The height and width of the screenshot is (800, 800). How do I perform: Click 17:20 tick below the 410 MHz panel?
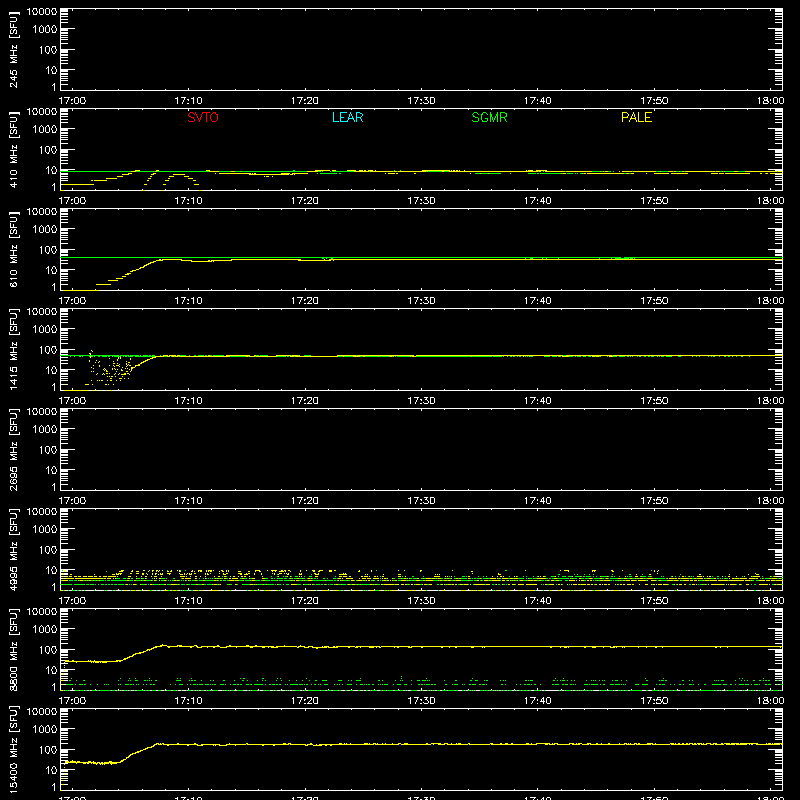coord(305,201)
